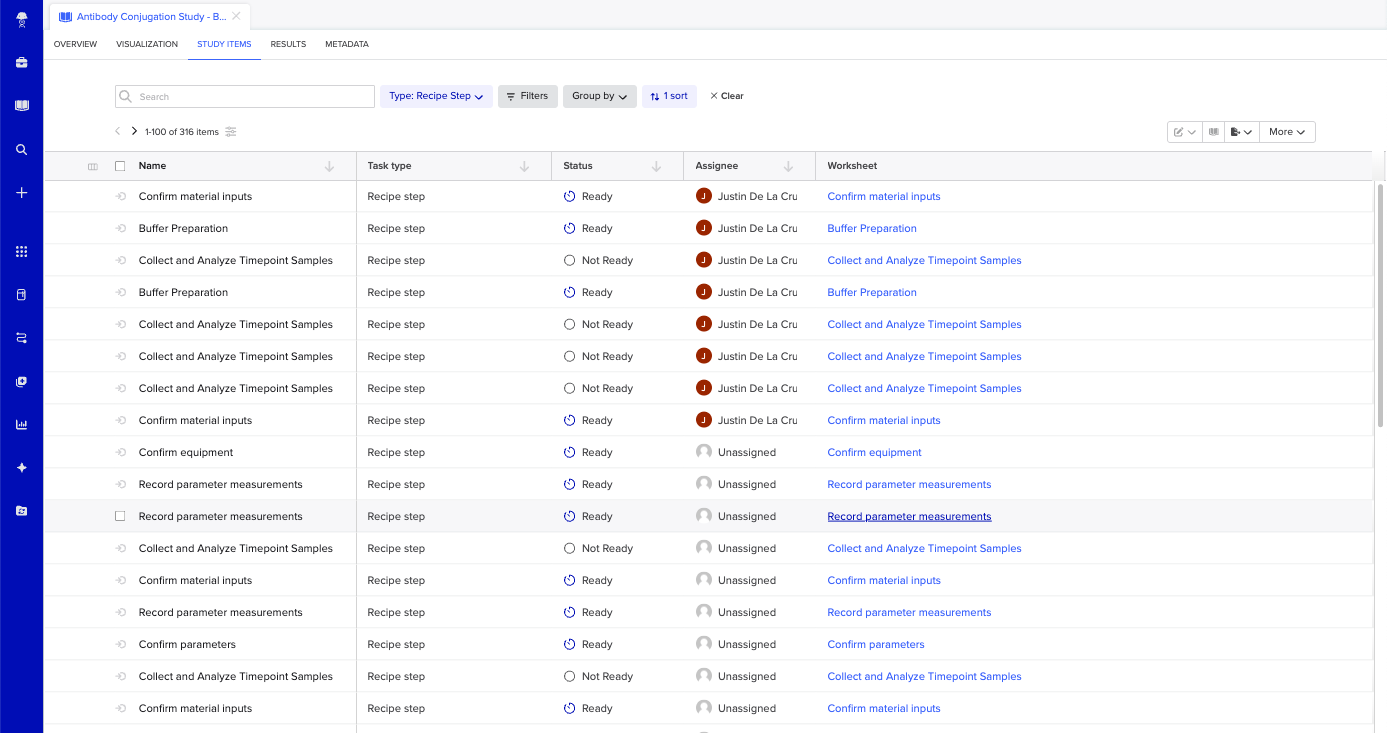Click the bar chart icon in sidebar
The image size is (1387, 733).
[21, 424]
